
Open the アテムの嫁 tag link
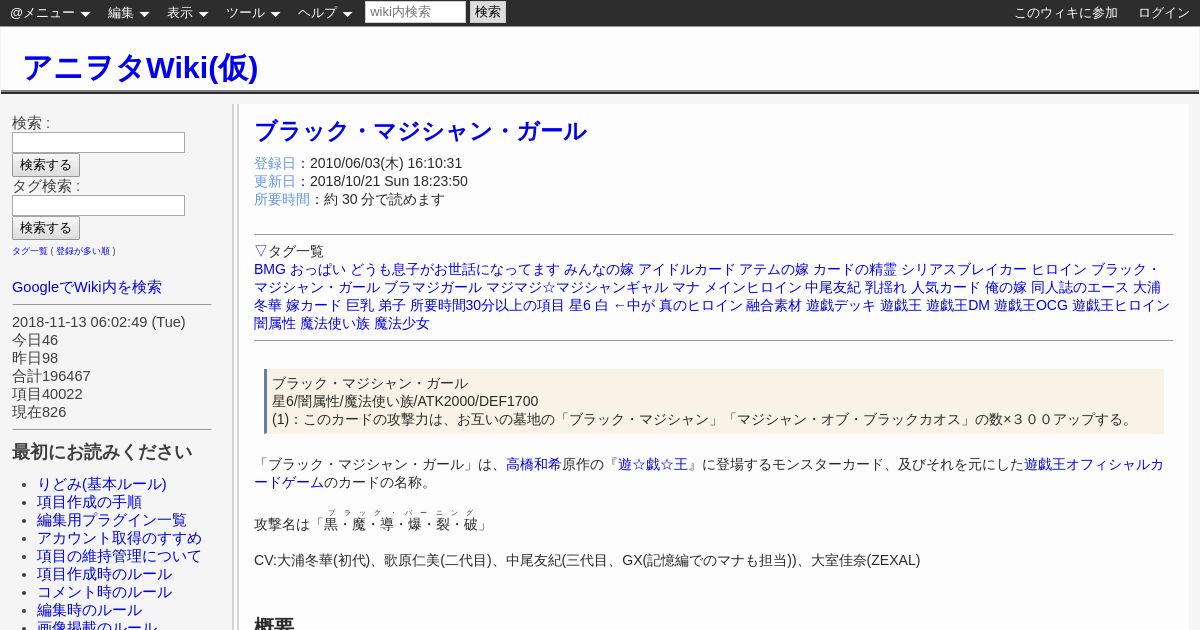click(x=774, y=269)
